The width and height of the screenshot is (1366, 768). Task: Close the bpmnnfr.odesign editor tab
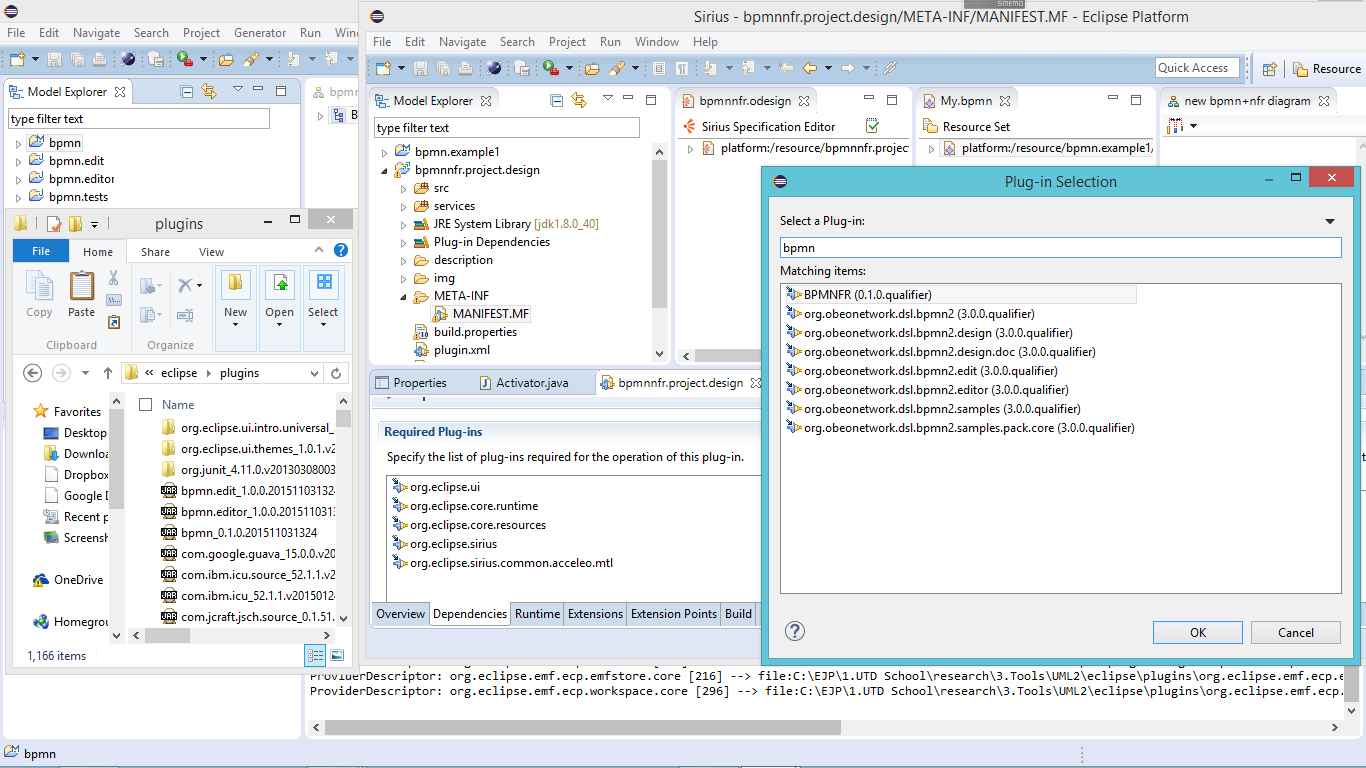[x=804, y=101]
